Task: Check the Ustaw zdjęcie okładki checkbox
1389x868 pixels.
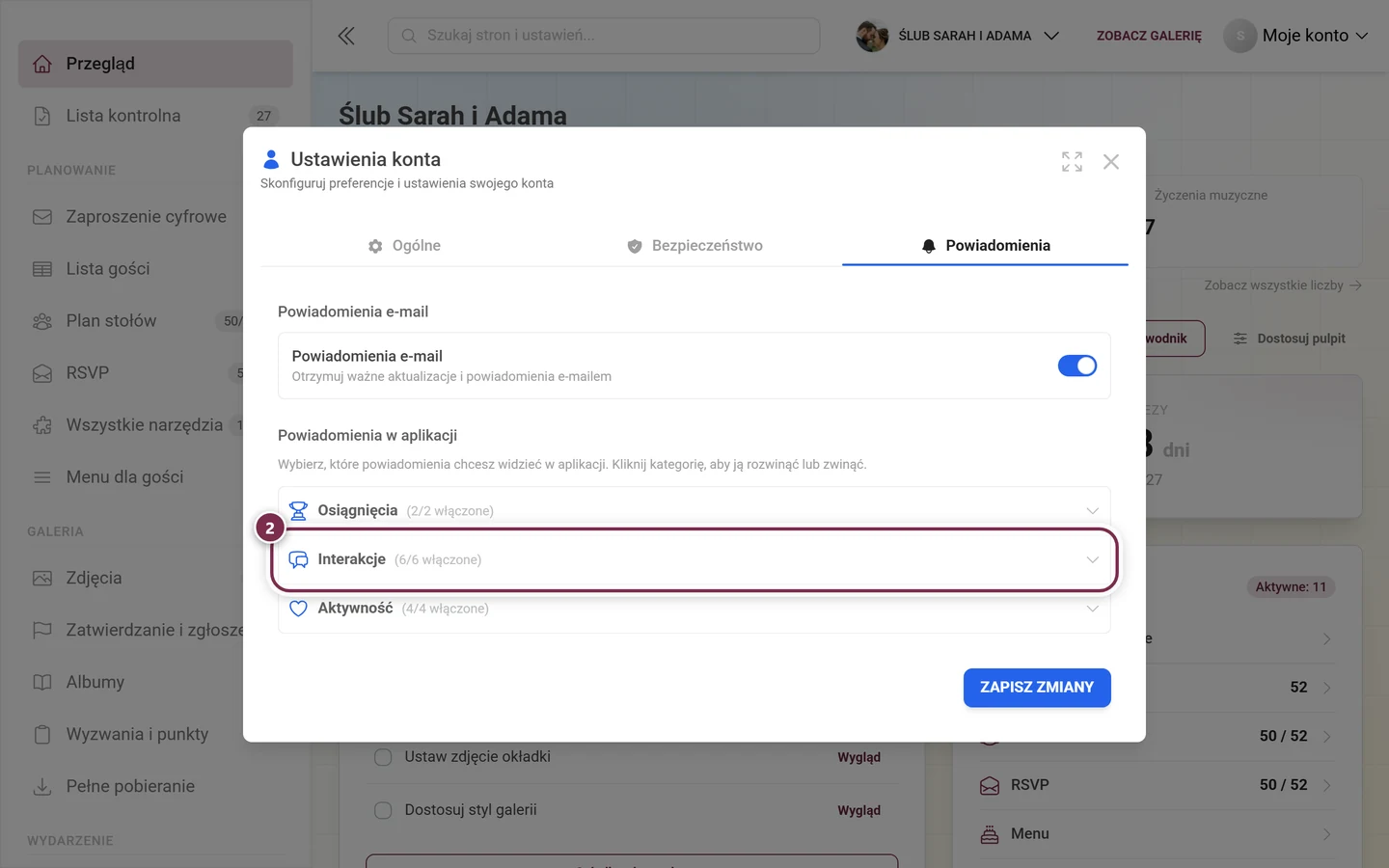Action: pos(383,757)
